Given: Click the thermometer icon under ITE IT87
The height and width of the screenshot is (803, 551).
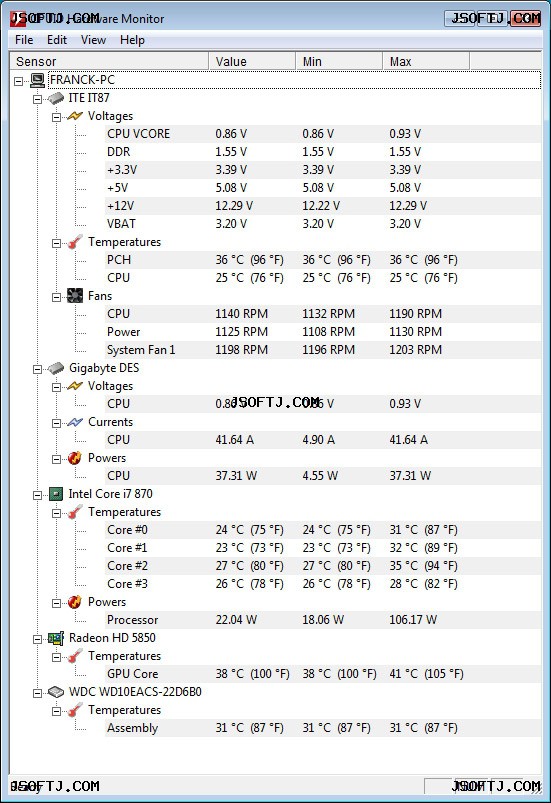Looking at the screenshot, I should [75, 242].
